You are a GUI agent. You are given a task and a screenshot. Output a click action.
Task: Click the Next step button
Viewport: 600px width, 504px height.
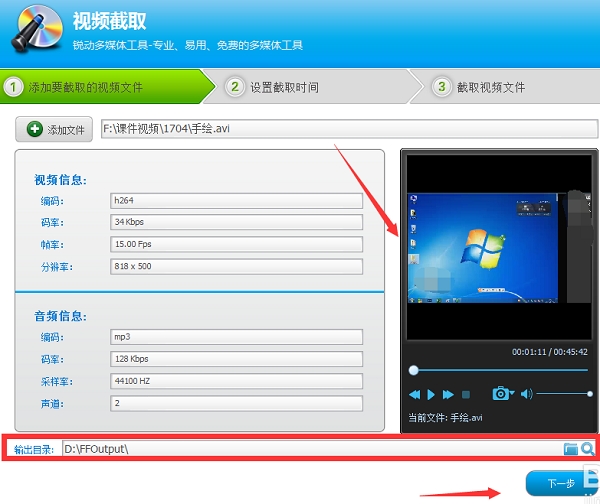[x=561, y=483]
